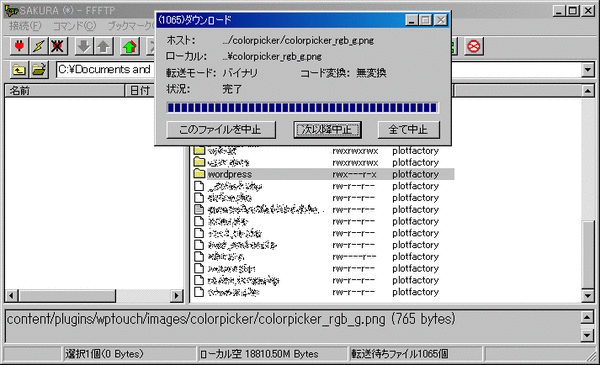Click plotfactory owner in the wordpress row
Screen dimensions: 600x365
[415, 174]
